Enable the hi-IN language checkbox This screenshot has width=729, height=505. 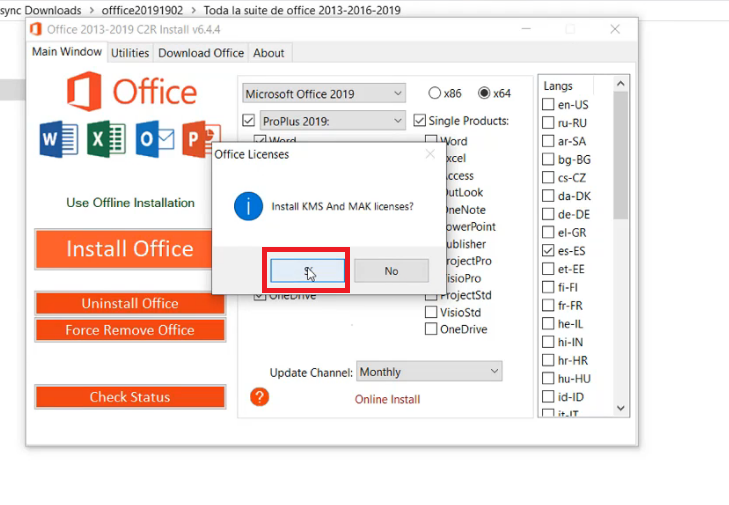click(548, 342)
